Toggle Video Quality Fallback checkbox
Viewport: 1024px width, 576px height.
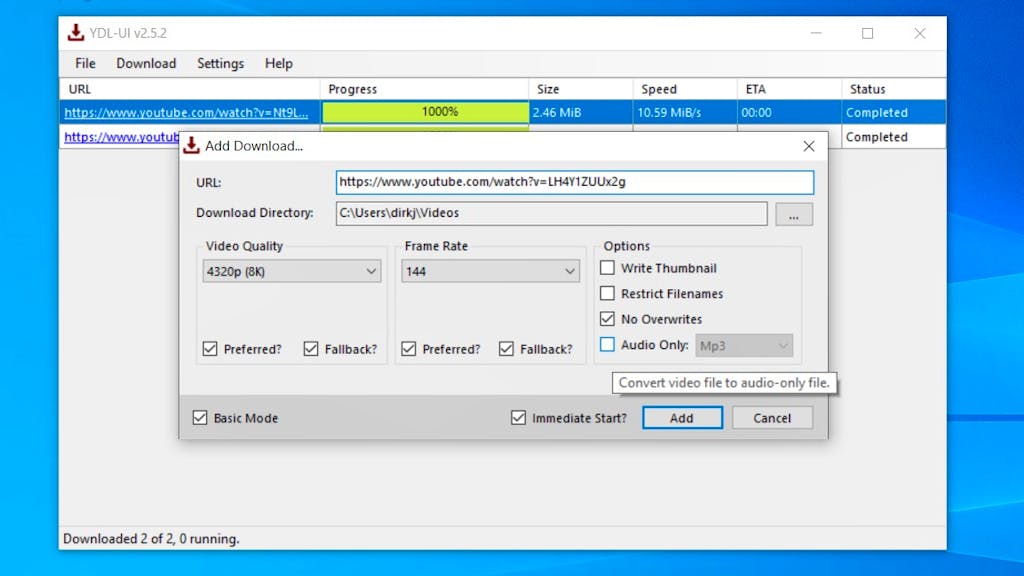(311, 349)
